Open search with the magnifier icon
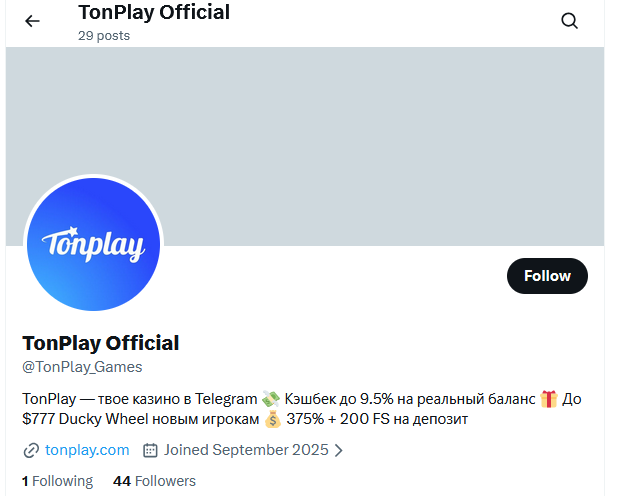619x496 pixels. pos(569,21)
